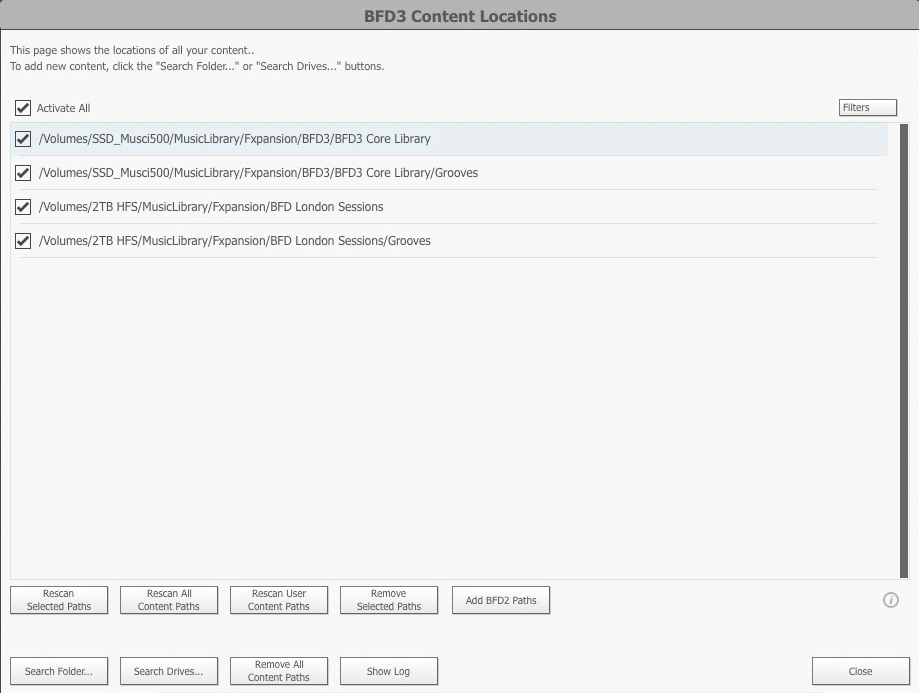The height and width of the screenshot is (693, 919).
Task: Toggle the BFD London Sessions/Grooves checkbox
Action: pyautogui.click(x=23, y=241)
